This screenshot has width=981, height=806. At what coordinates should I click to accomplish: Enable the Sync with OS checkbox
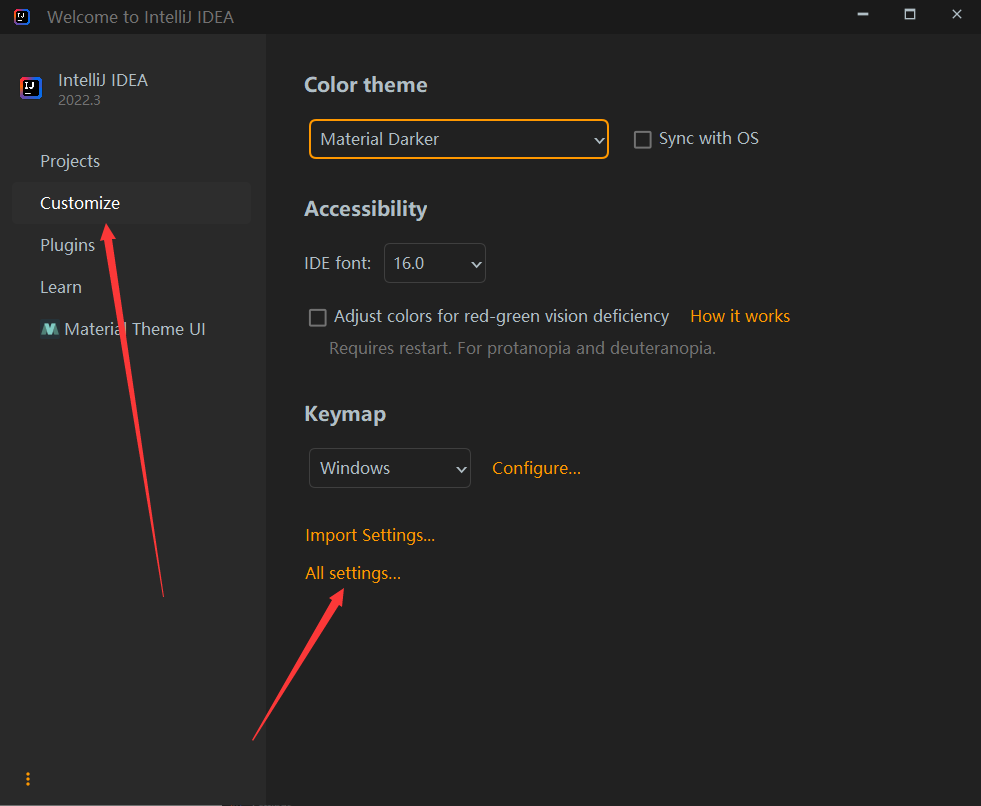(643, 139)
